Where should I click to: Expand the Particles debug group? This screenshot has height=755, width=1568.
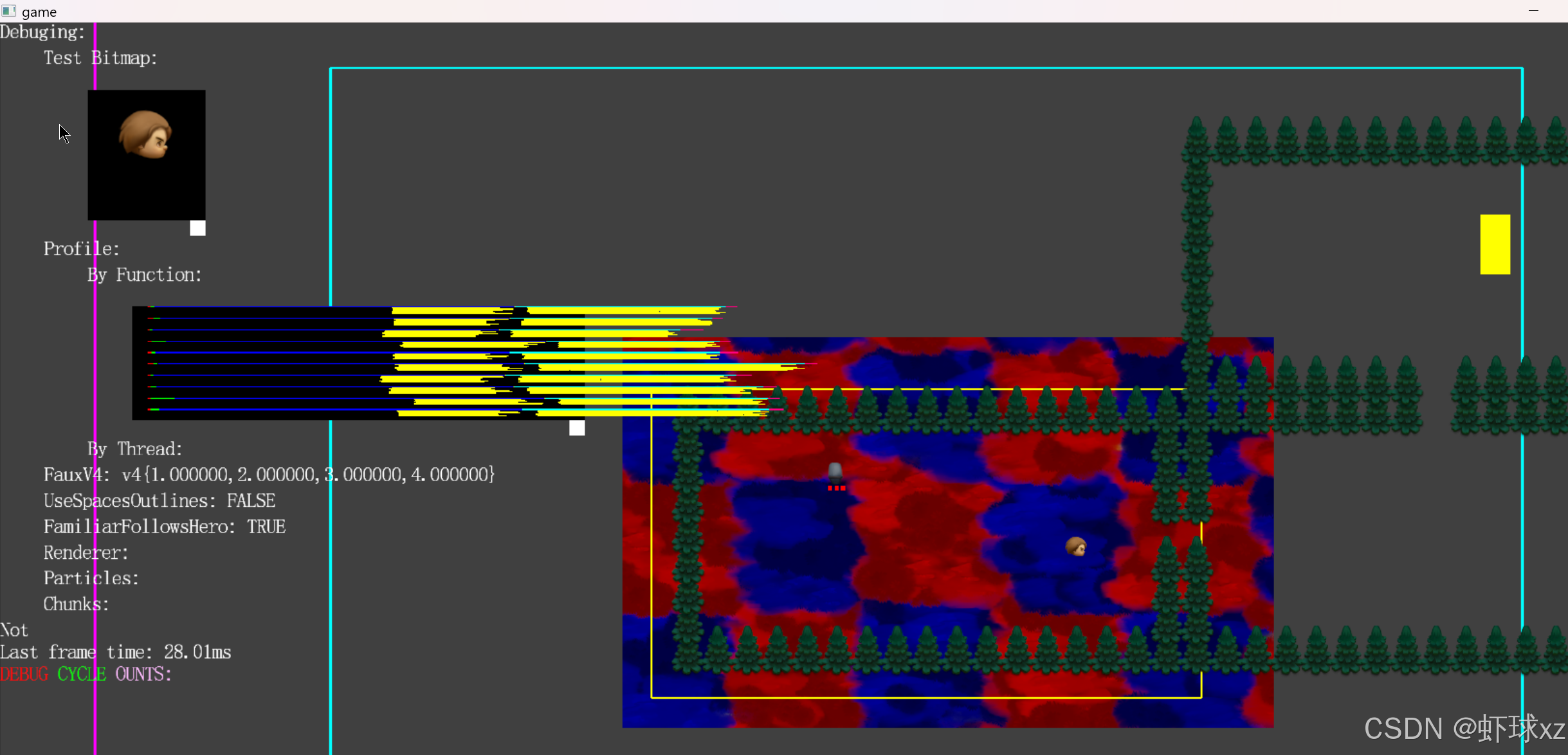pyautogui.click(x=91, y=578)
